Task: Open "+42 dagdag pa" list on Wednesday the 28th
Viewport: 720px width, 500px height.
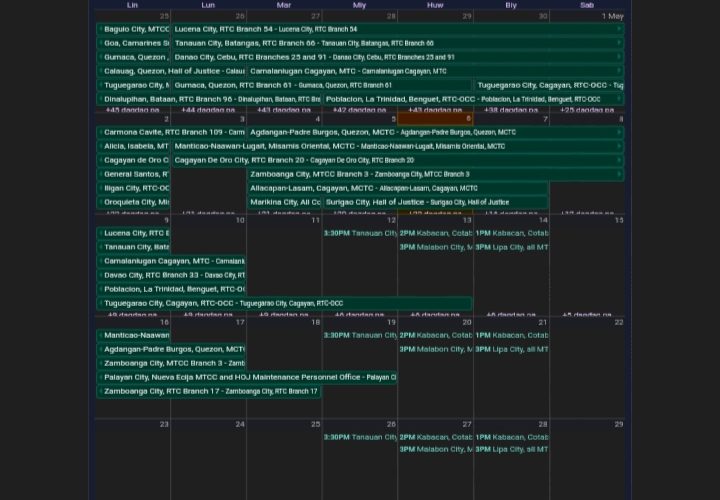Action: (359, 109)
